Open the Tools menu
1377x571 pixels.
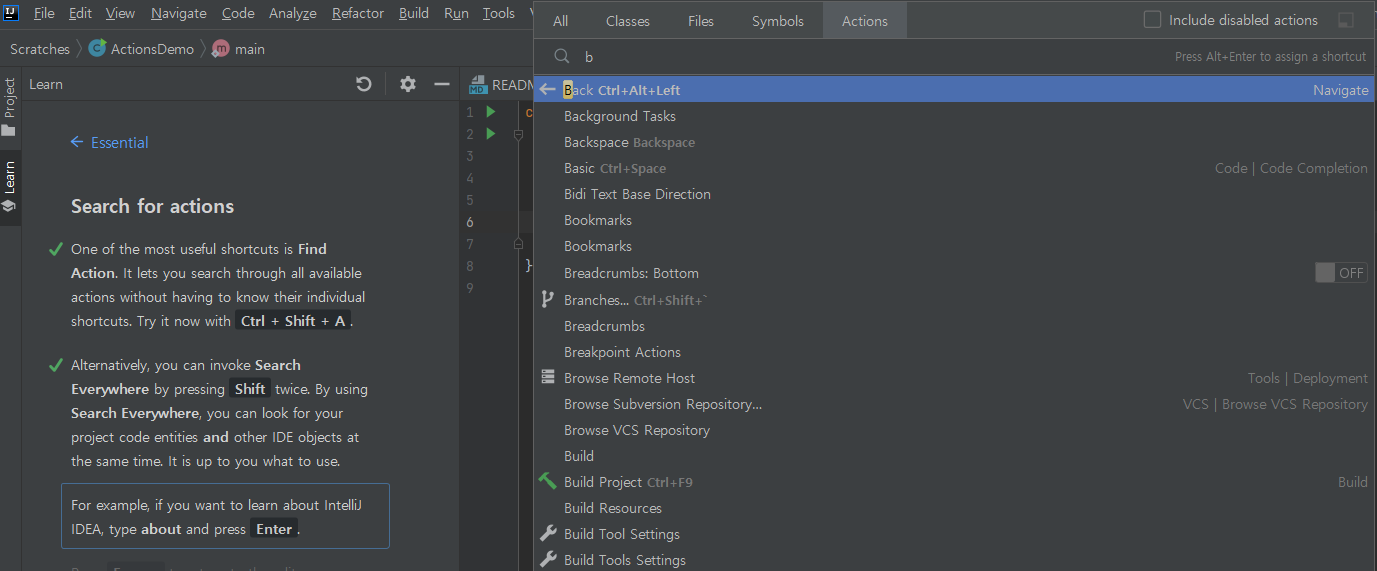click(x=498, y=13)
